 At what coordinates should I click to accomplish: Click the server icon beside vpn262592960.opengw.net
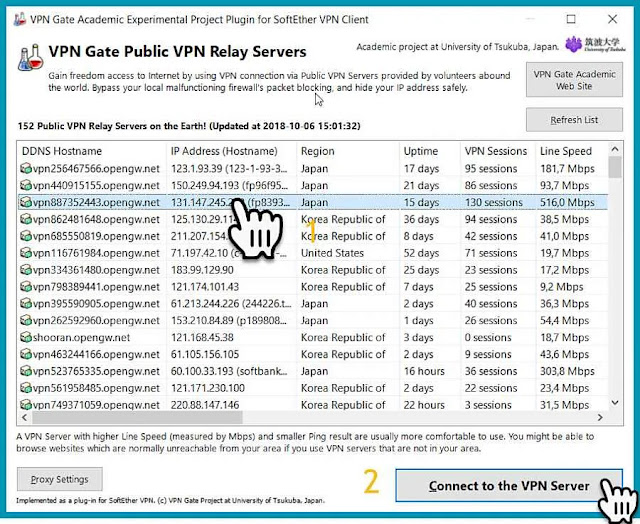[26, 320]
